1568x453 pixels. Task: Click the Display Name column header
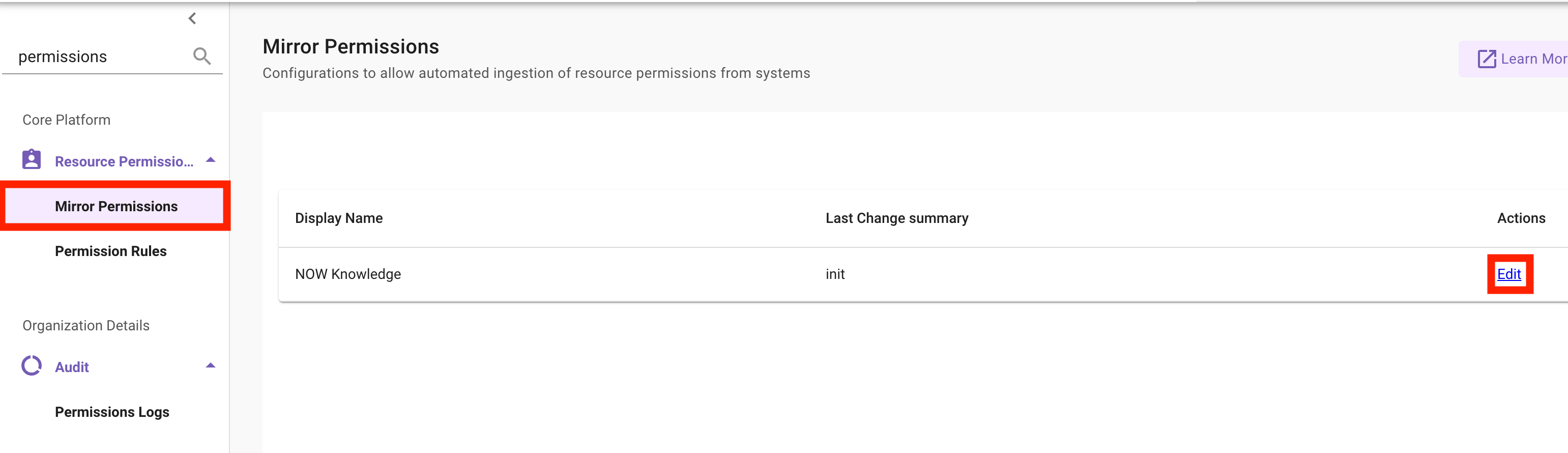(338, 218)
